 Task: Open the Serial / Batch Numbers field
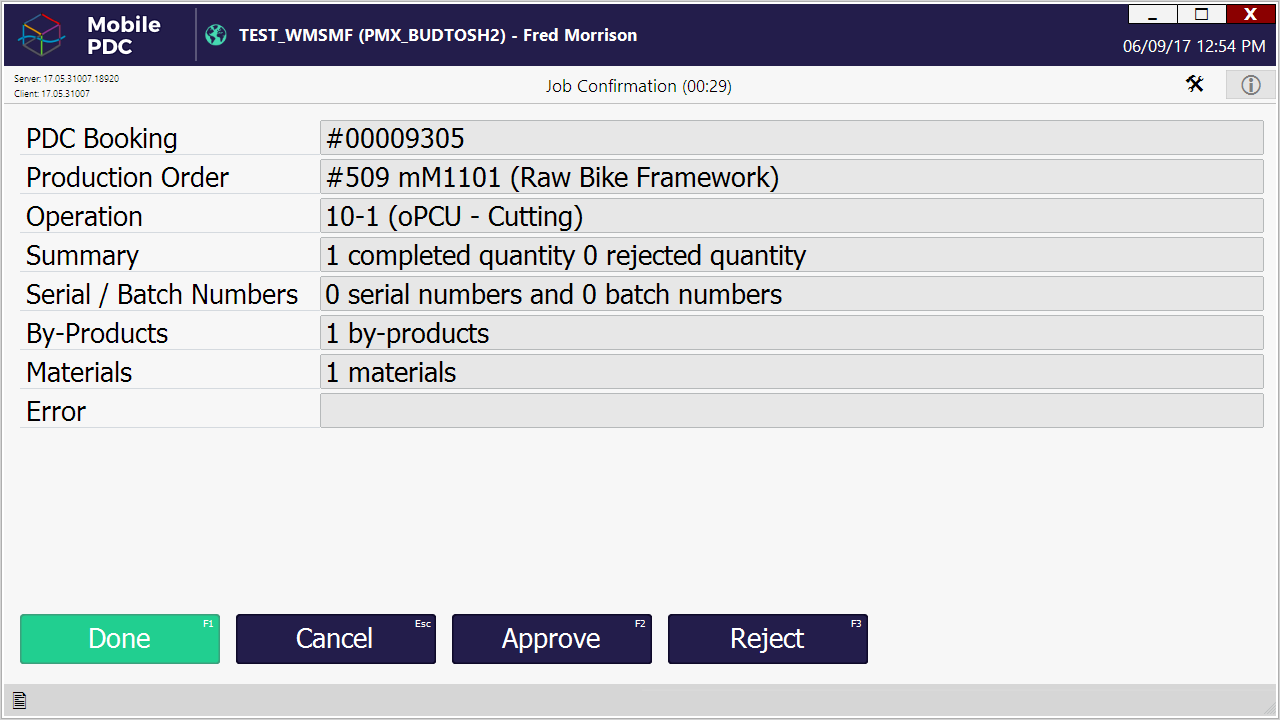[791, 294]
